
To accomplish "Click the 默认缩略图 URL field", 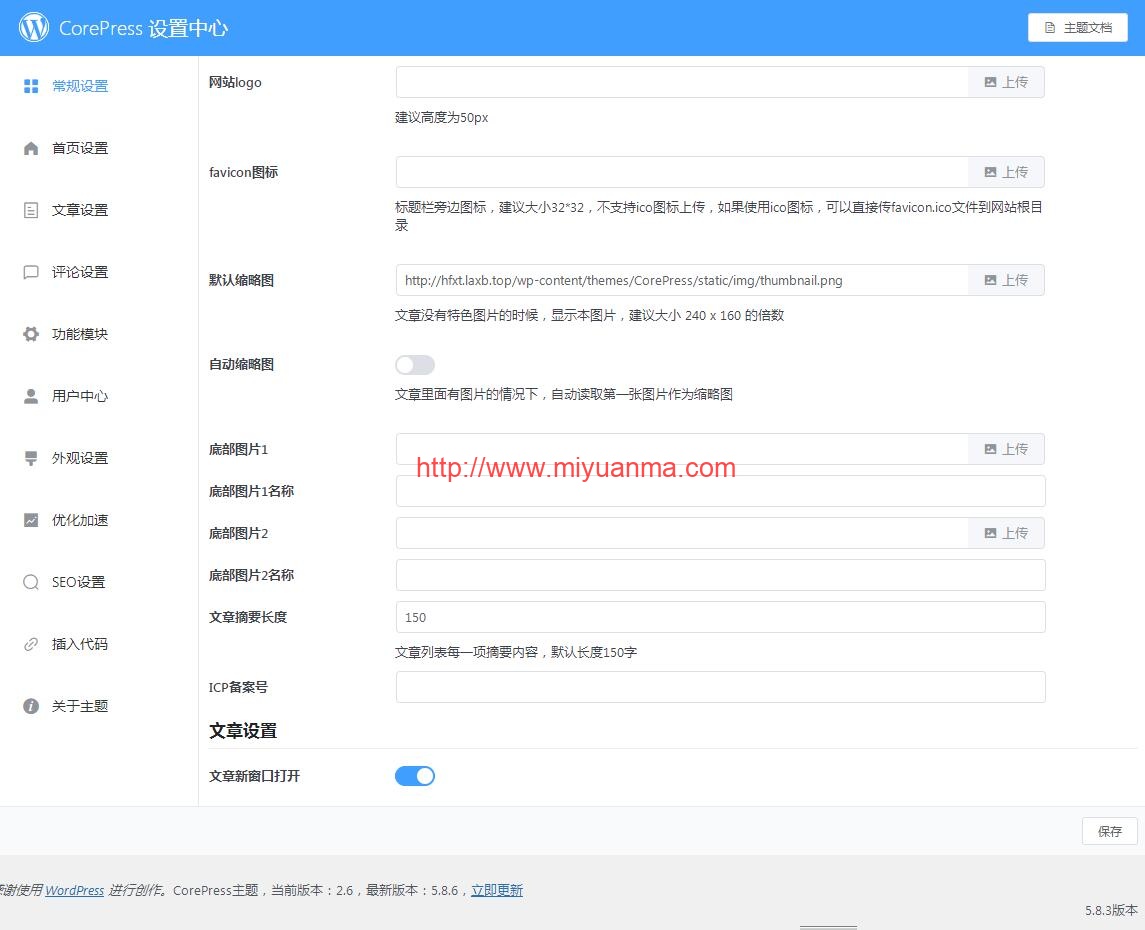I will 682,280.
